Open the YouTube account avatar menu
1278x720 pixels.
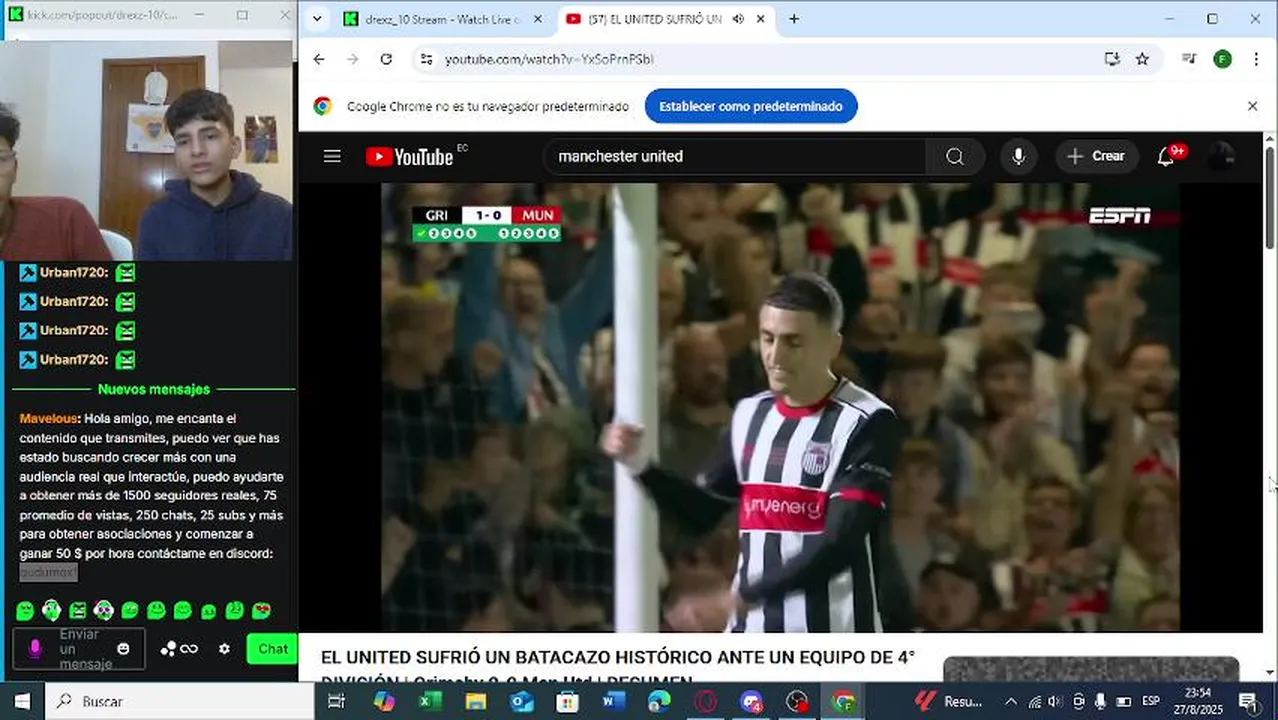(x=1221, y=156)
